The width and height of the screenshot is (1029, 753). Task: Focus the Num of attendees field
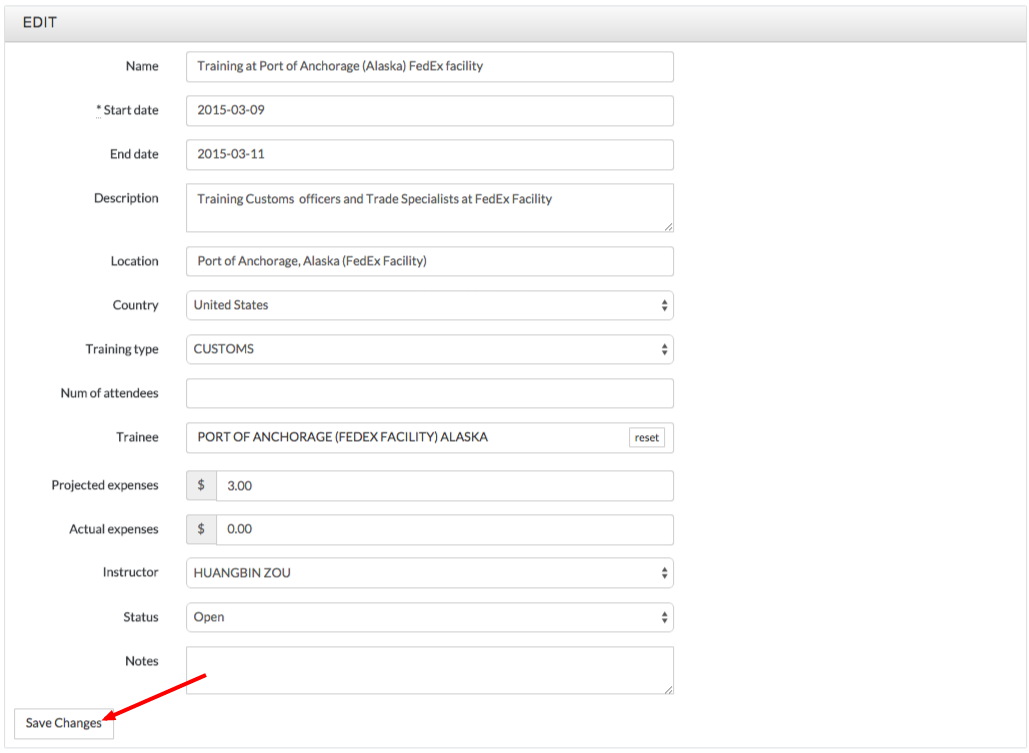click(429, 393)
